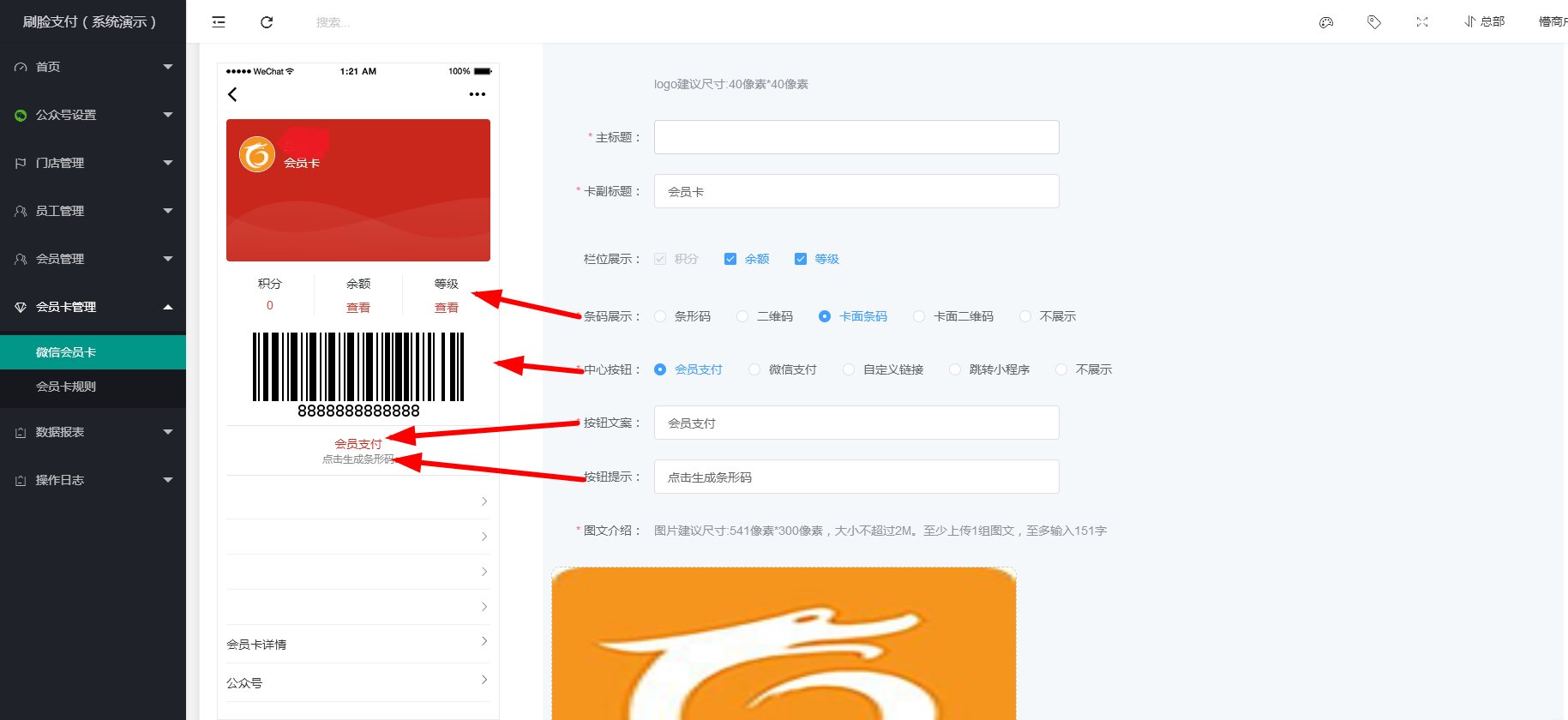Toggle the sidebar collapse icon in top bar
This screenshot has width=1568, height=720.
[219, 22]
